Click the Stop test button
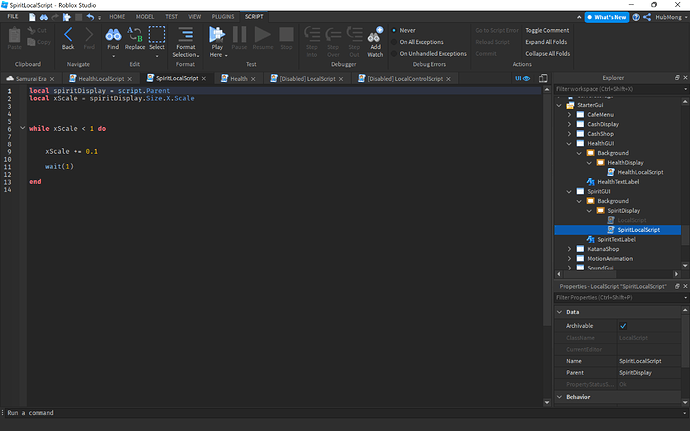690x431 pixels. tap(286, 35)
